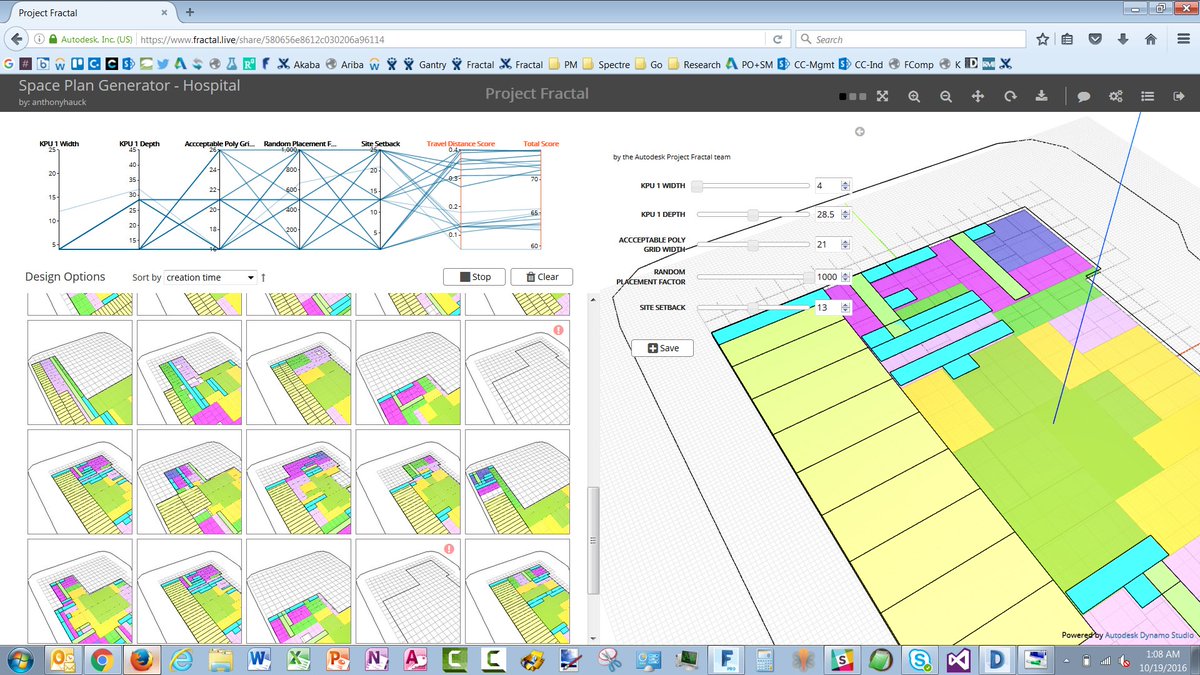Zoom out of the 3D view
Viewport: 1200px width, 675px height.
click(x=946, y=96)
